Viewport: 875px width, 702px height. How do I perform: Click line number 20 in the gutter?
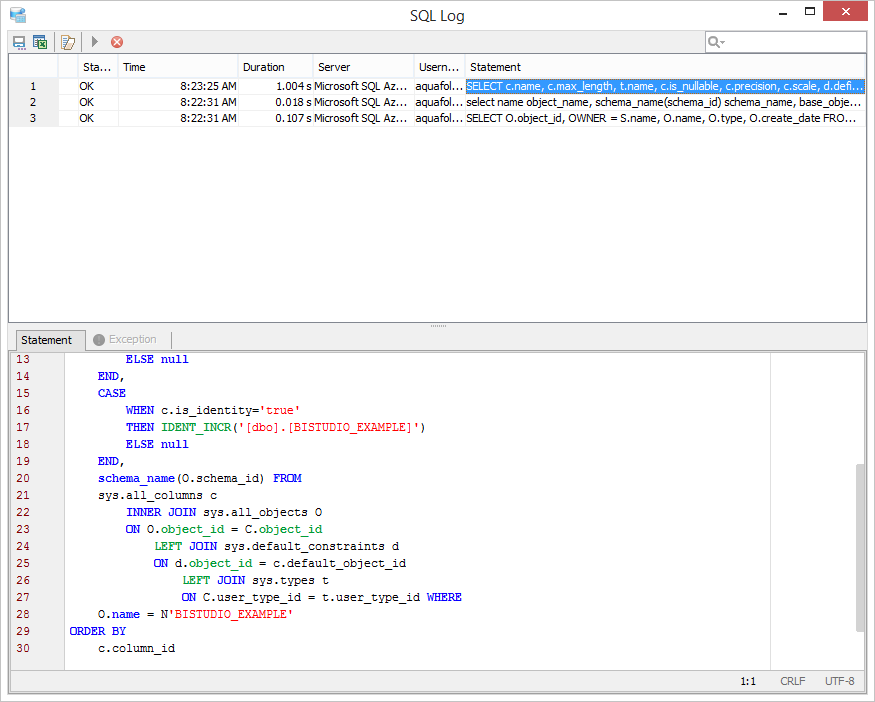23,478
